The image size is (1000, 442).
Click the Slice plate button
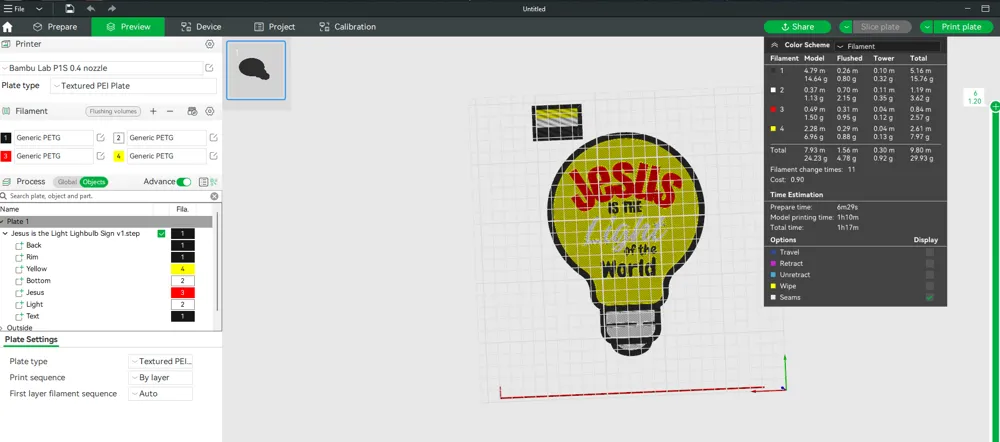point(882,27)
